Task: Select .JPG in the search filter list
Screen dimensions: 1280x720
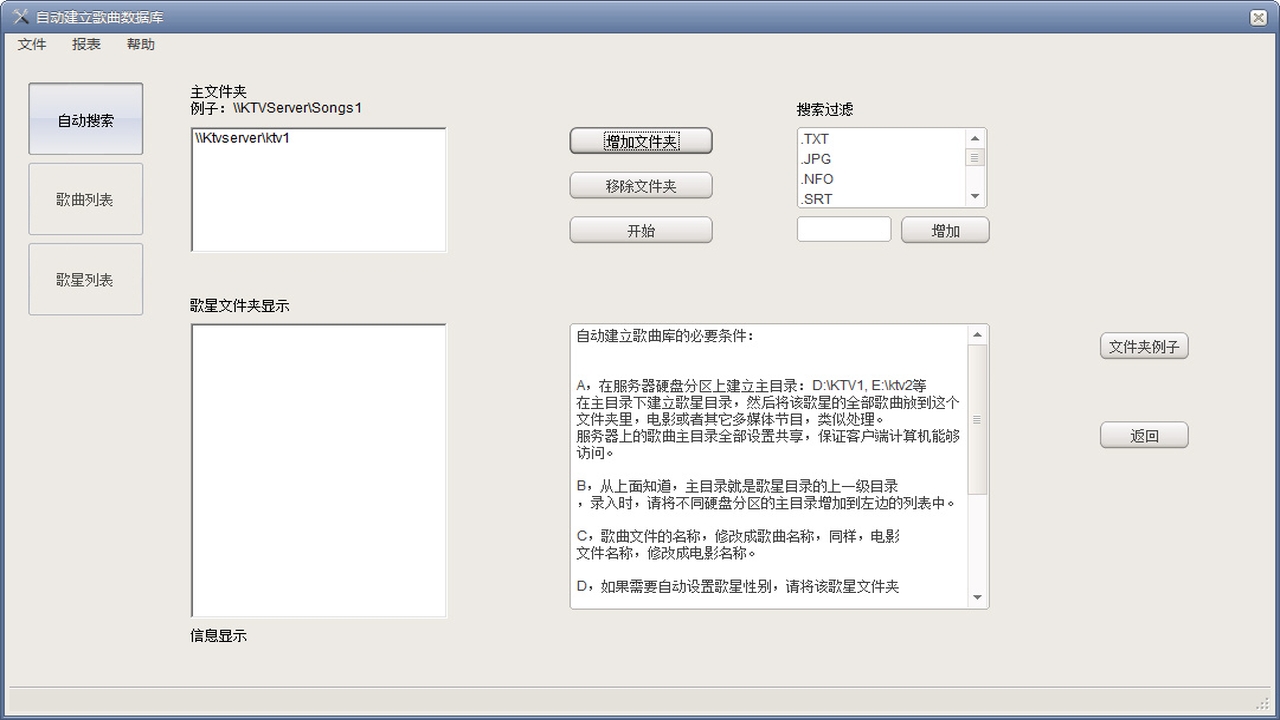Action: (x=816, y=159)
